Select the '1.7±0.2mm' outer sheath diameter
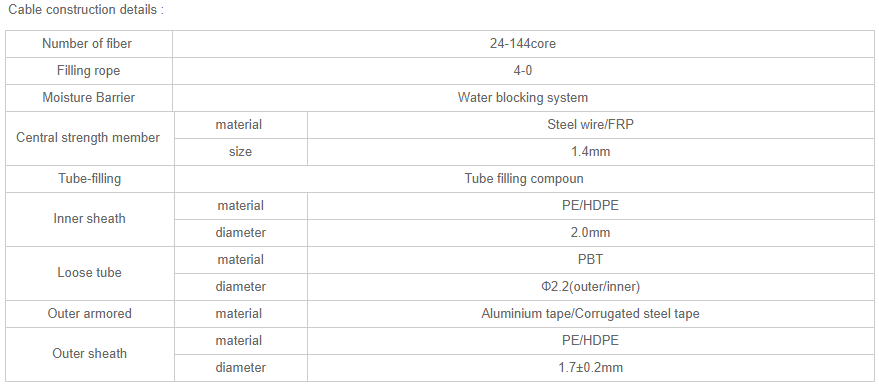This screenshot has height=386, width=879. 590,368
